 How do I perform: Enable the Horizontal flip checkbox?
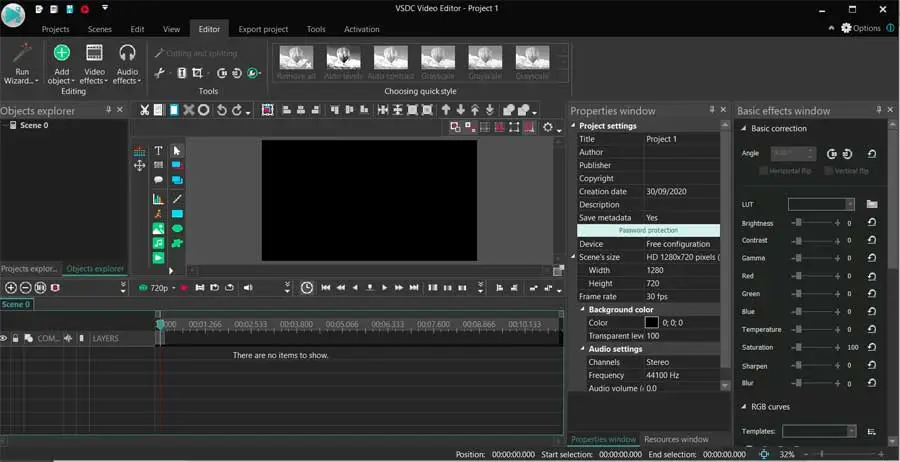coord(763,171)
